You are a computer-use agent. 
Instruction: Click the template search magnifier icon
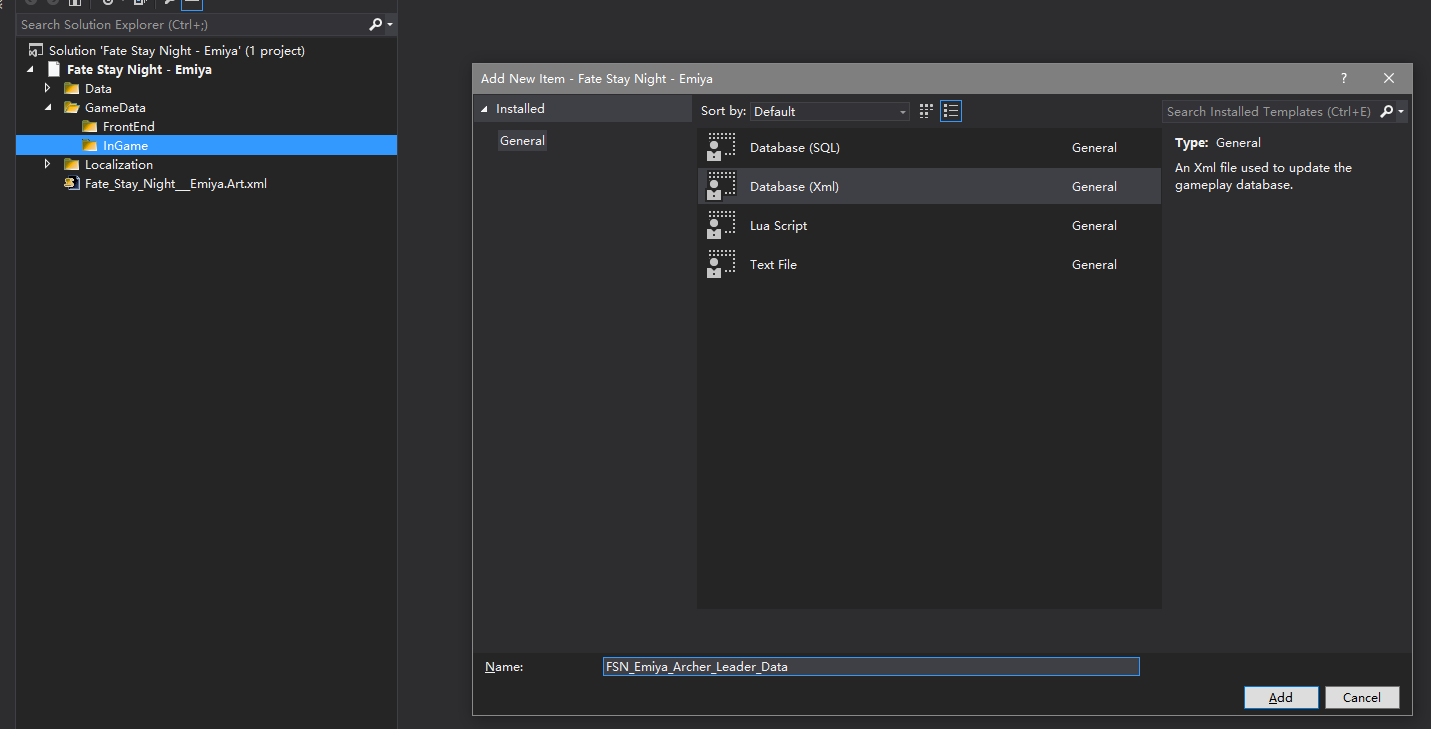pos(1387,112)
